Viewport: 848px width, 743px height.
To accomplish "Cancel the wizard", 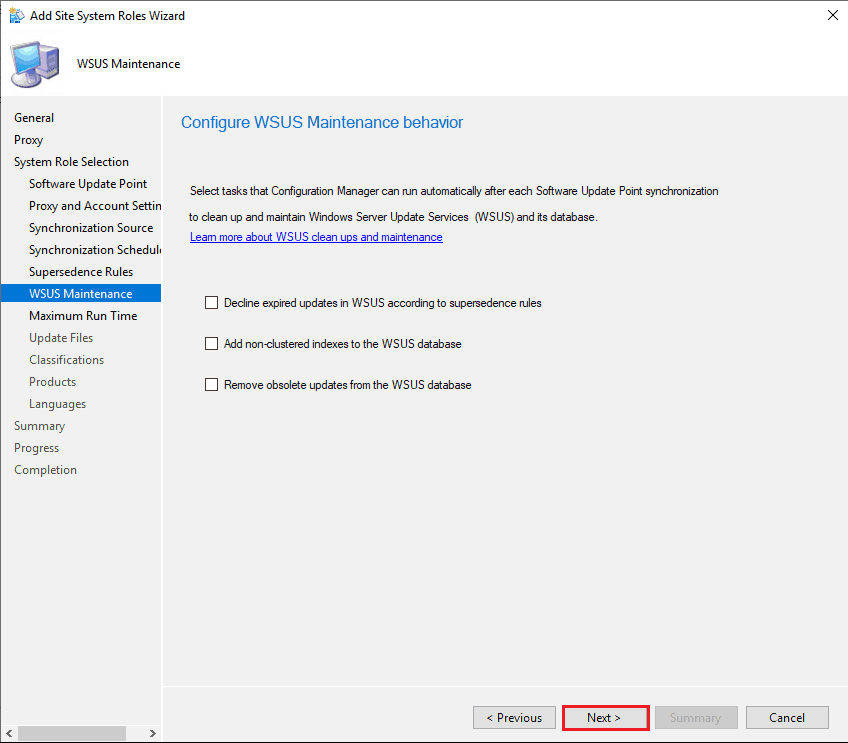I will pyautogui.click(x=787, y=717).
